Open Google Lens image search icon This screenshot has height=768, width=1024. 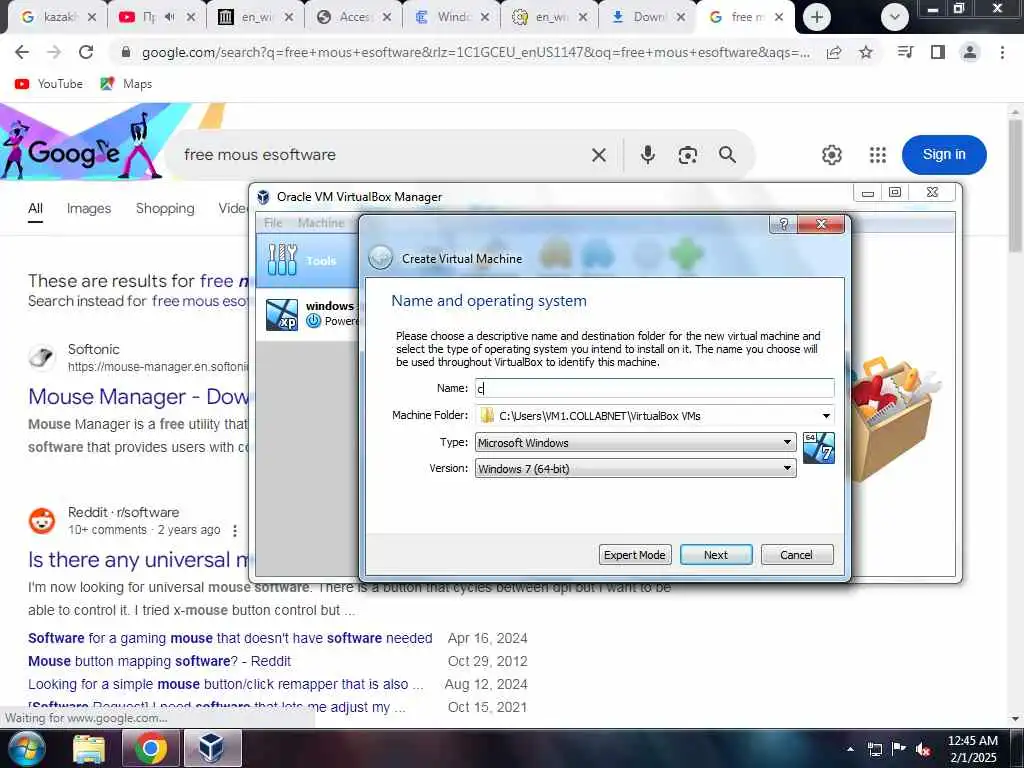pos(687,155)
